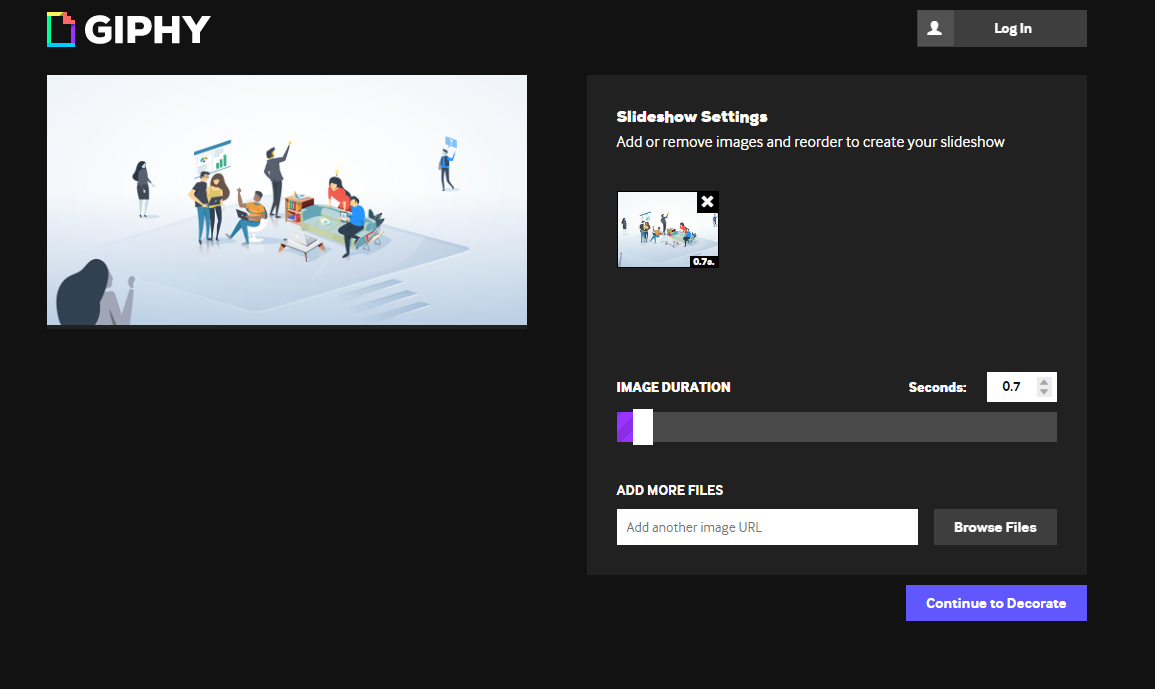1155x689 pixels.
Task: Click the IMAGE DURATION label
Action: (673, 387)
